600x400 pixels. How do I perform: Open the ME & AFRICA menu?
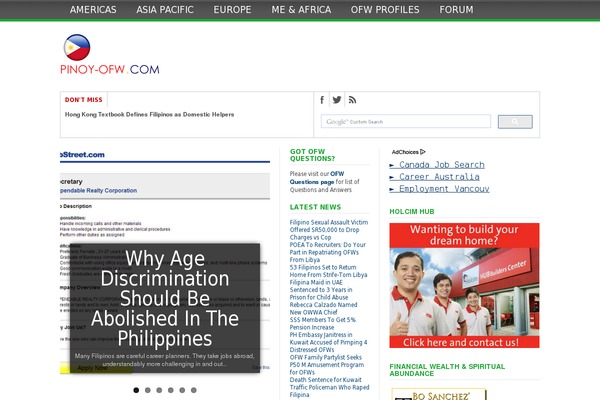[x=301, y=10]
